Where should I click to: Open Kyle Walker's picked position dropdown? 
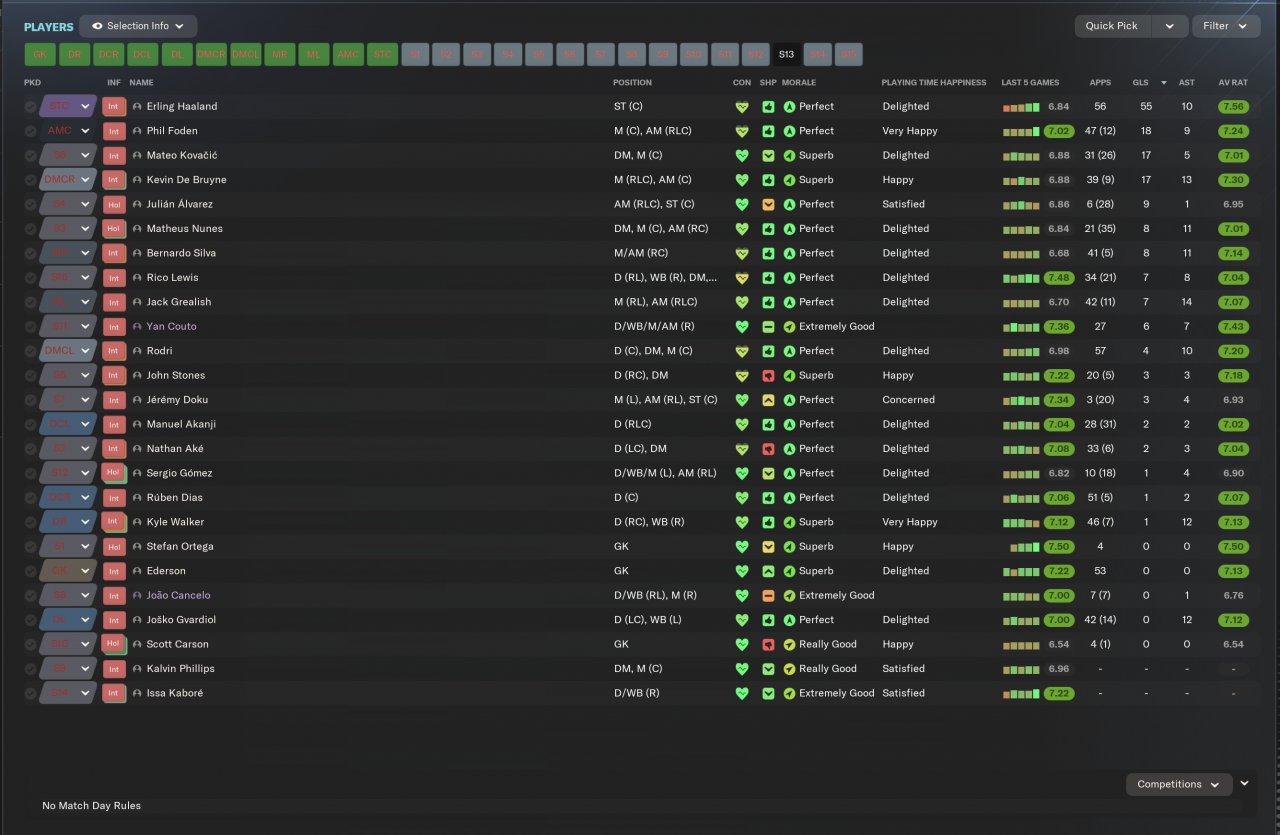[68, 522]
